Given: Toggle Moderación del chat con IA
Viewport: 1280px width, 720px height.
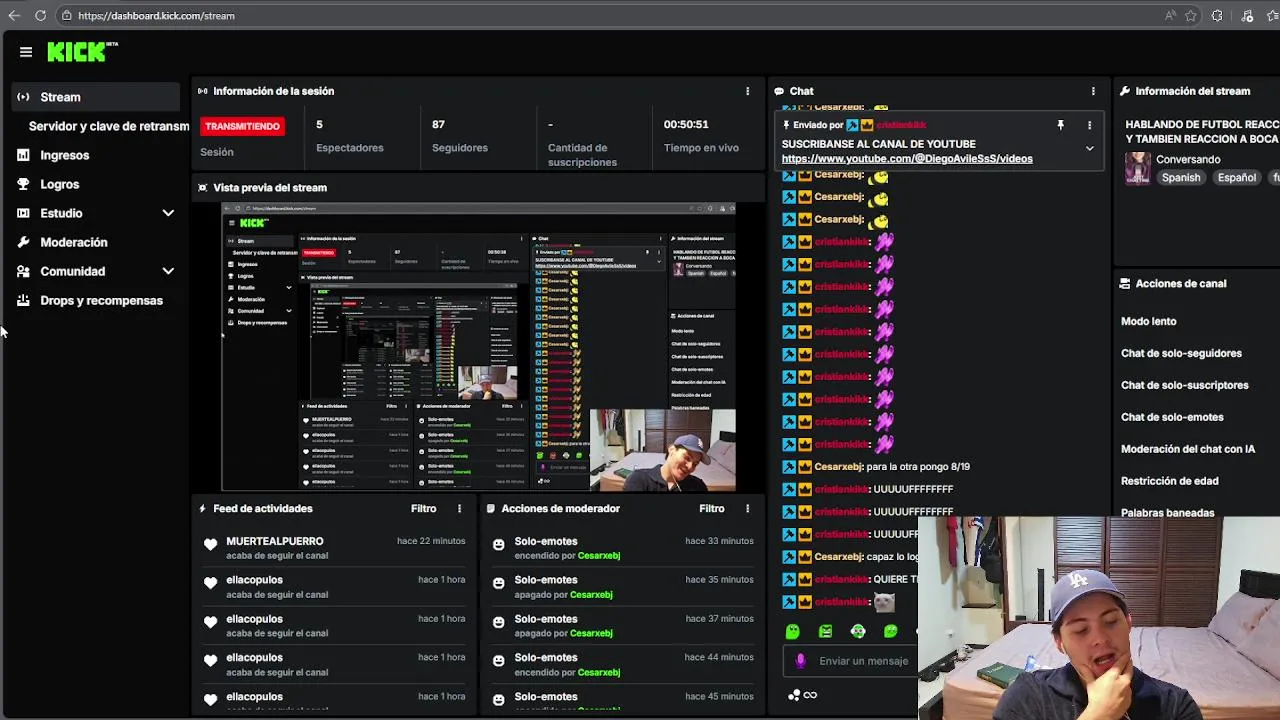Looking at the screenshot, I should coord(1188,449).
